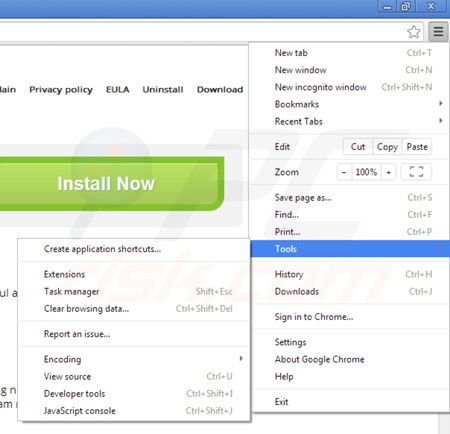
Task: Expand the Recent Tabs submenu arrow
Action: (441, 121)
